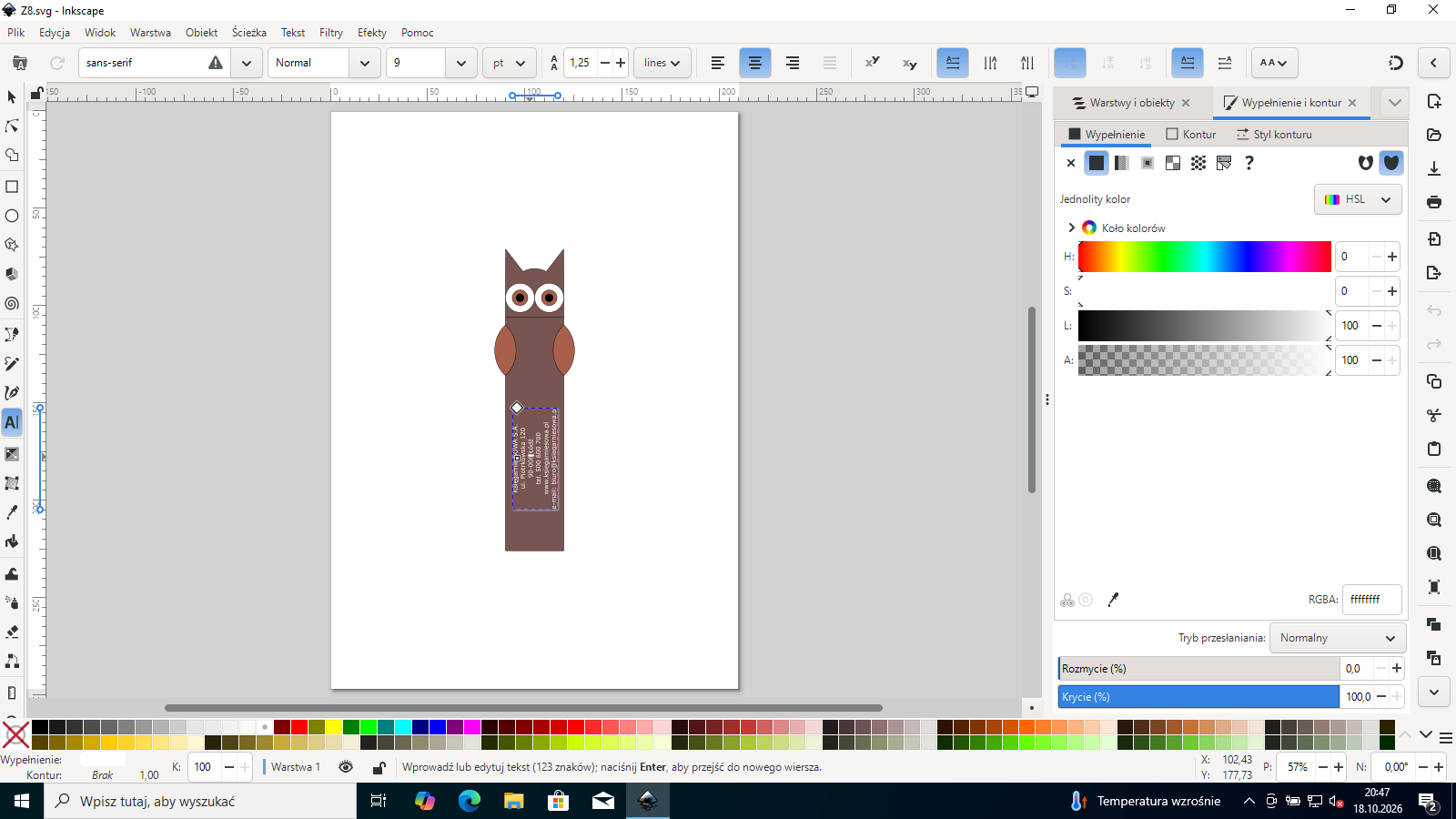This screenshot has width=1456, height=819.
Task: Select the Selector arrow tool
Action: 12,96
